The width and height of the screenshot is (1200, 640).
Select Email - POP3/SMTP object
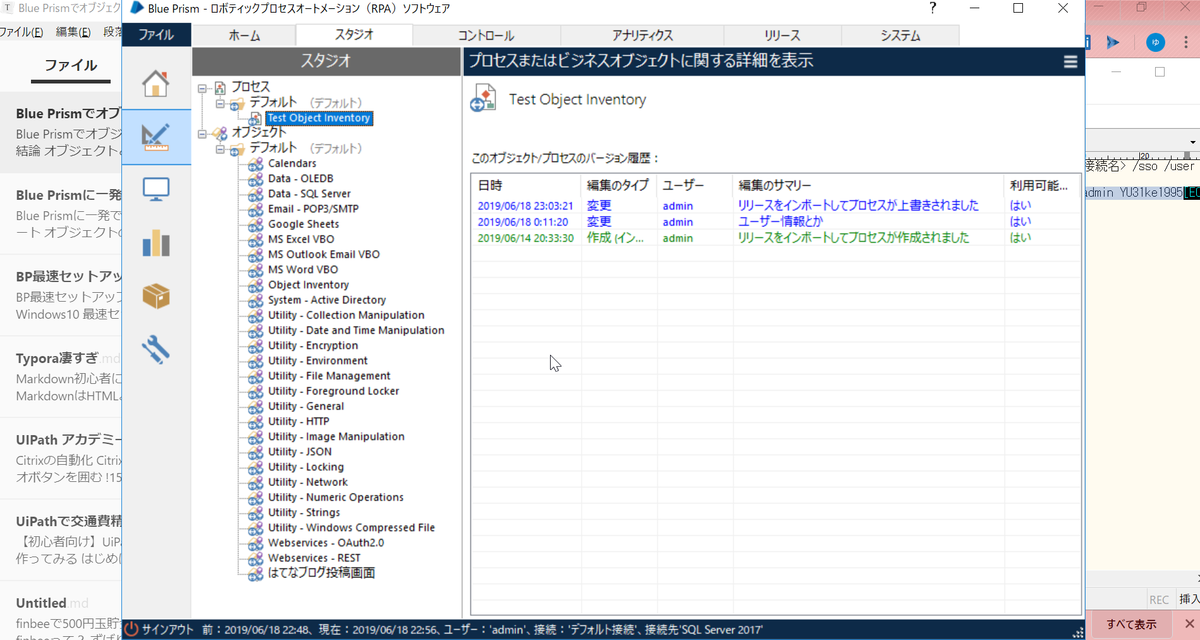tap(313, 209)
